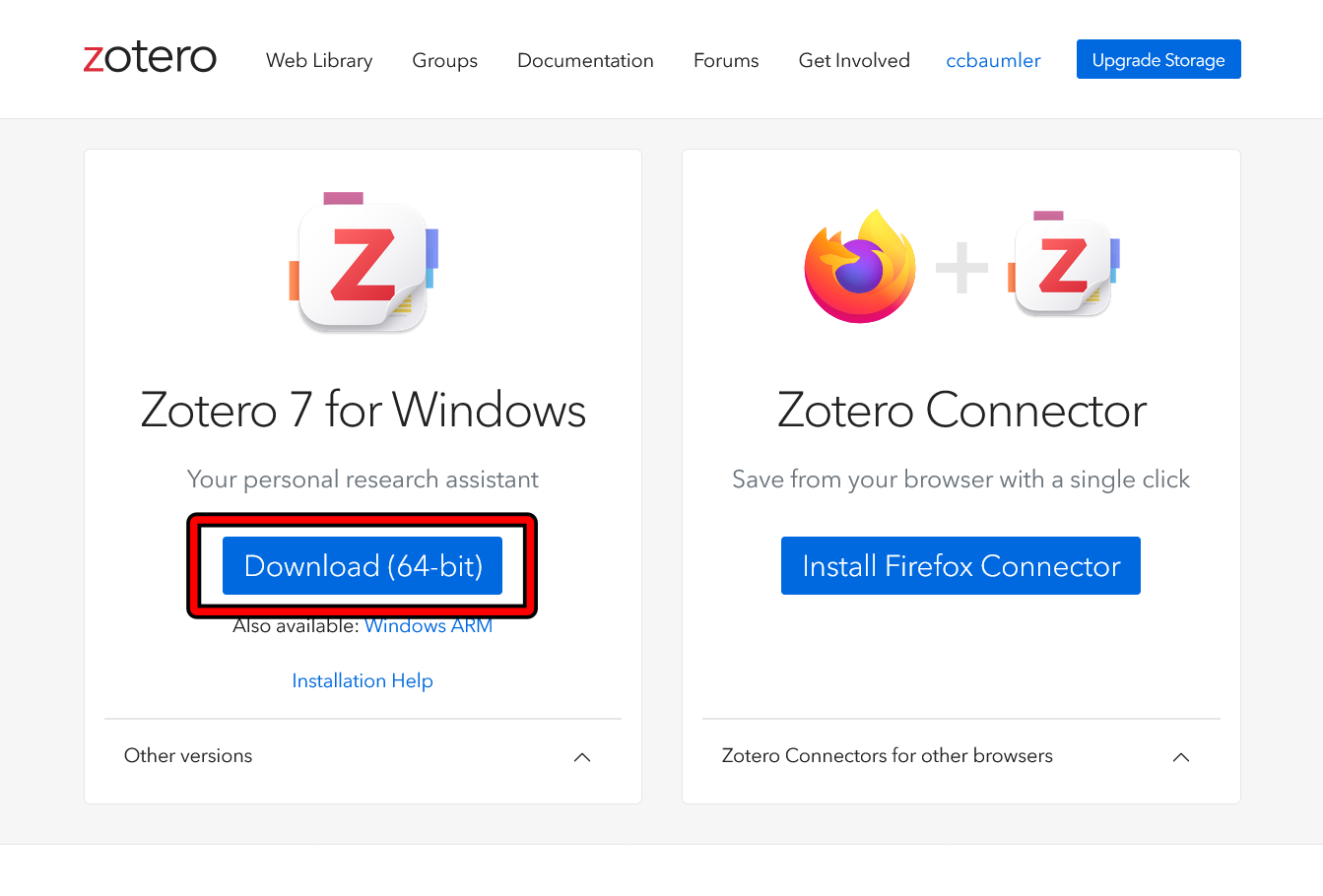
Task: Click the plus sign between the logos
Action: pyautogui.click(x=961, y=267)
